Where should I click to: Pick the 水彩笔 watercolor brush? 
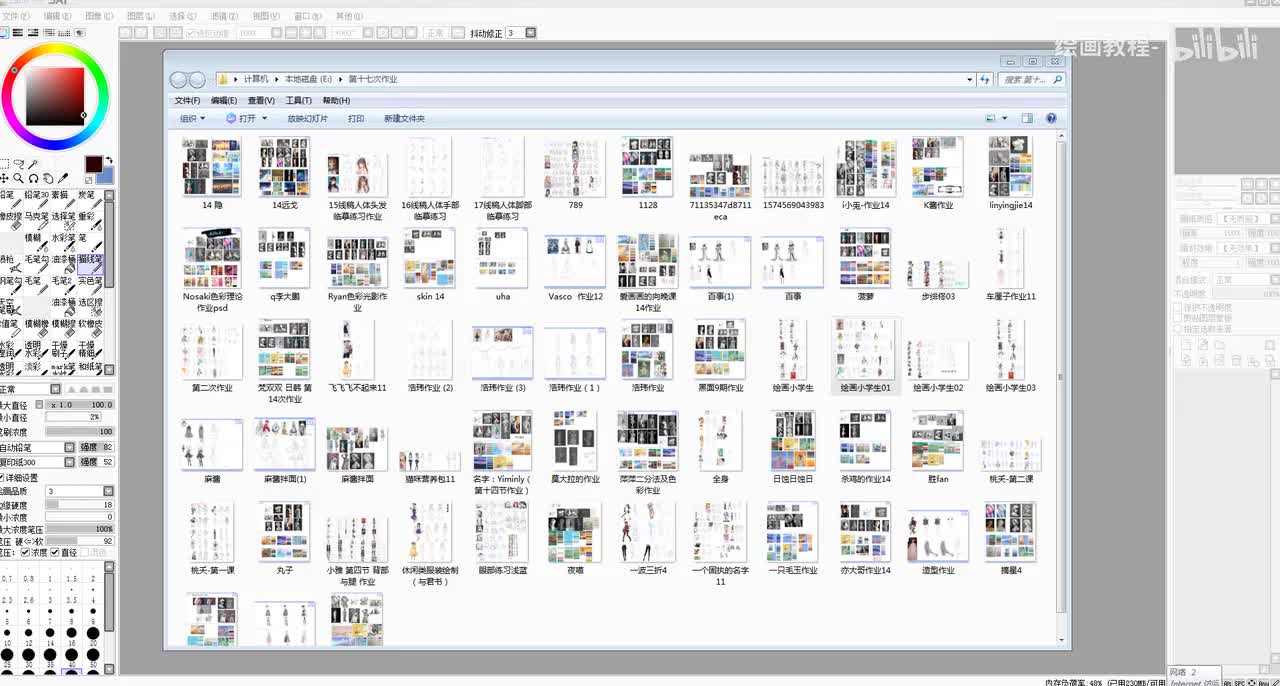click(63, 242)
